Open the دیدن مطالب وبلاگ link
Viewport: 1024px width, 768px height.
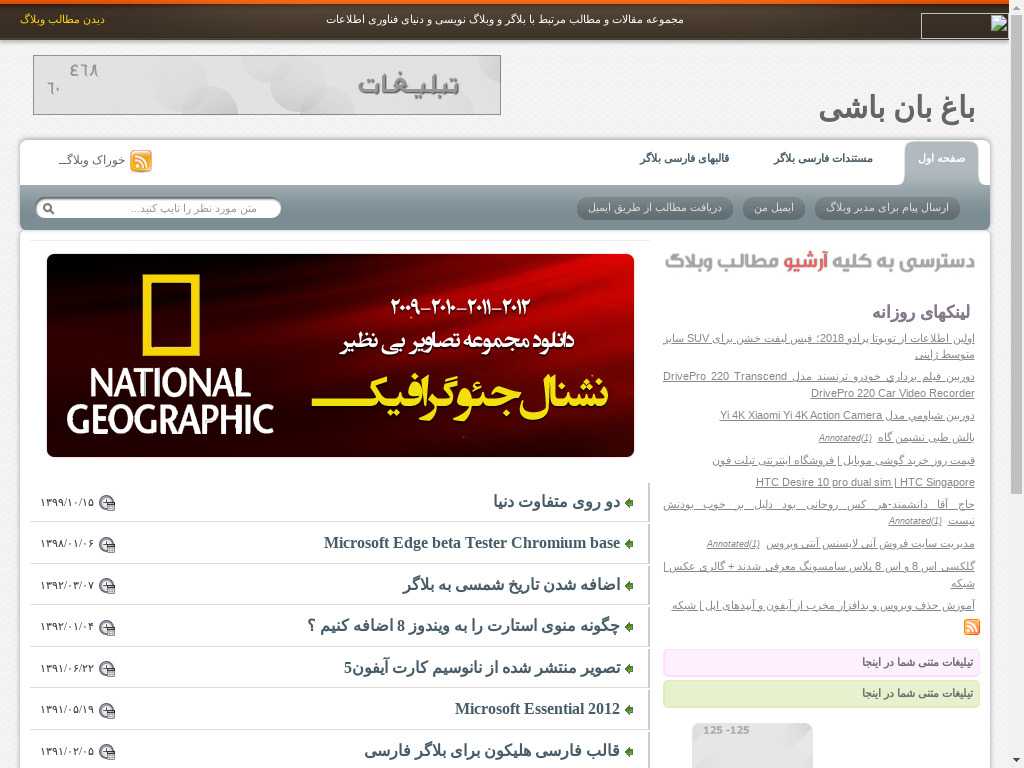coord(62,20)
